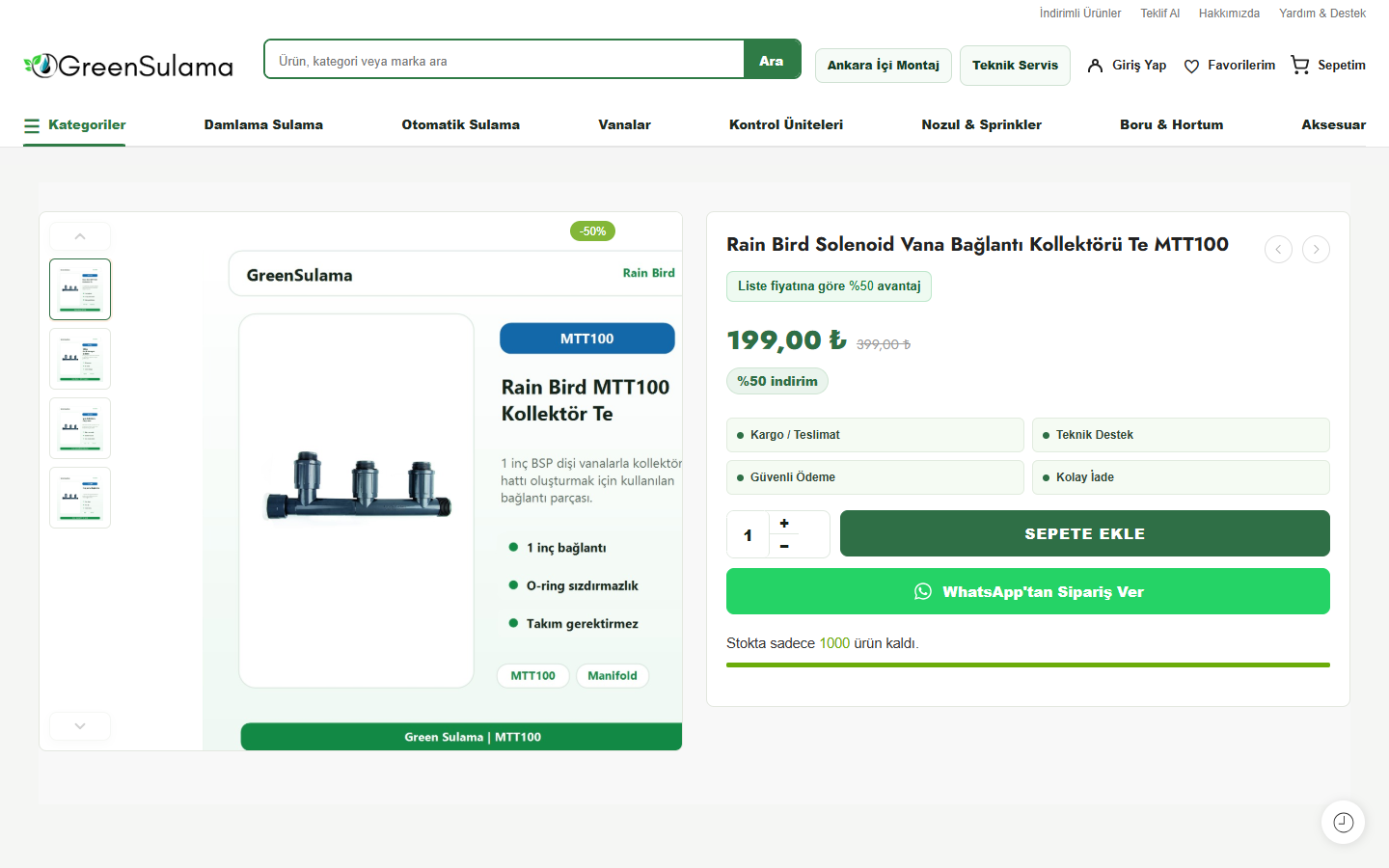Image resolution: width=1389 pixels, height=868 pixels.
Task: Click the quantity input field
Action: point(749,534)
